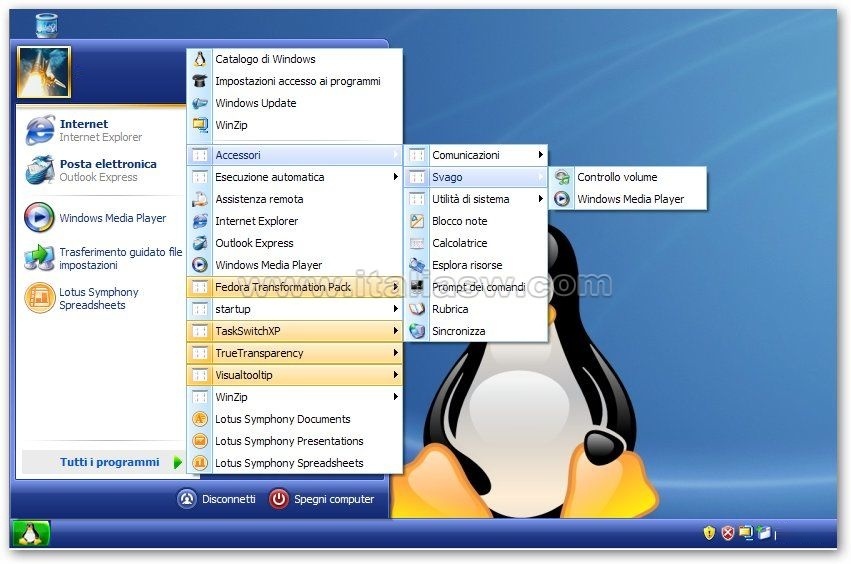Open Blocco note from Accessori
The width and height of the screenshot is (851, 564).
click(x=475, y=221)
